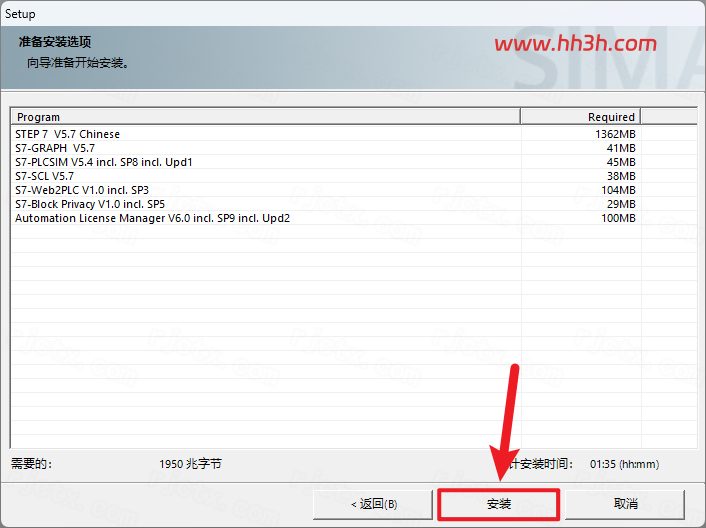
Task: Click the 1362MB size value
Action: [x=615, y=134]
